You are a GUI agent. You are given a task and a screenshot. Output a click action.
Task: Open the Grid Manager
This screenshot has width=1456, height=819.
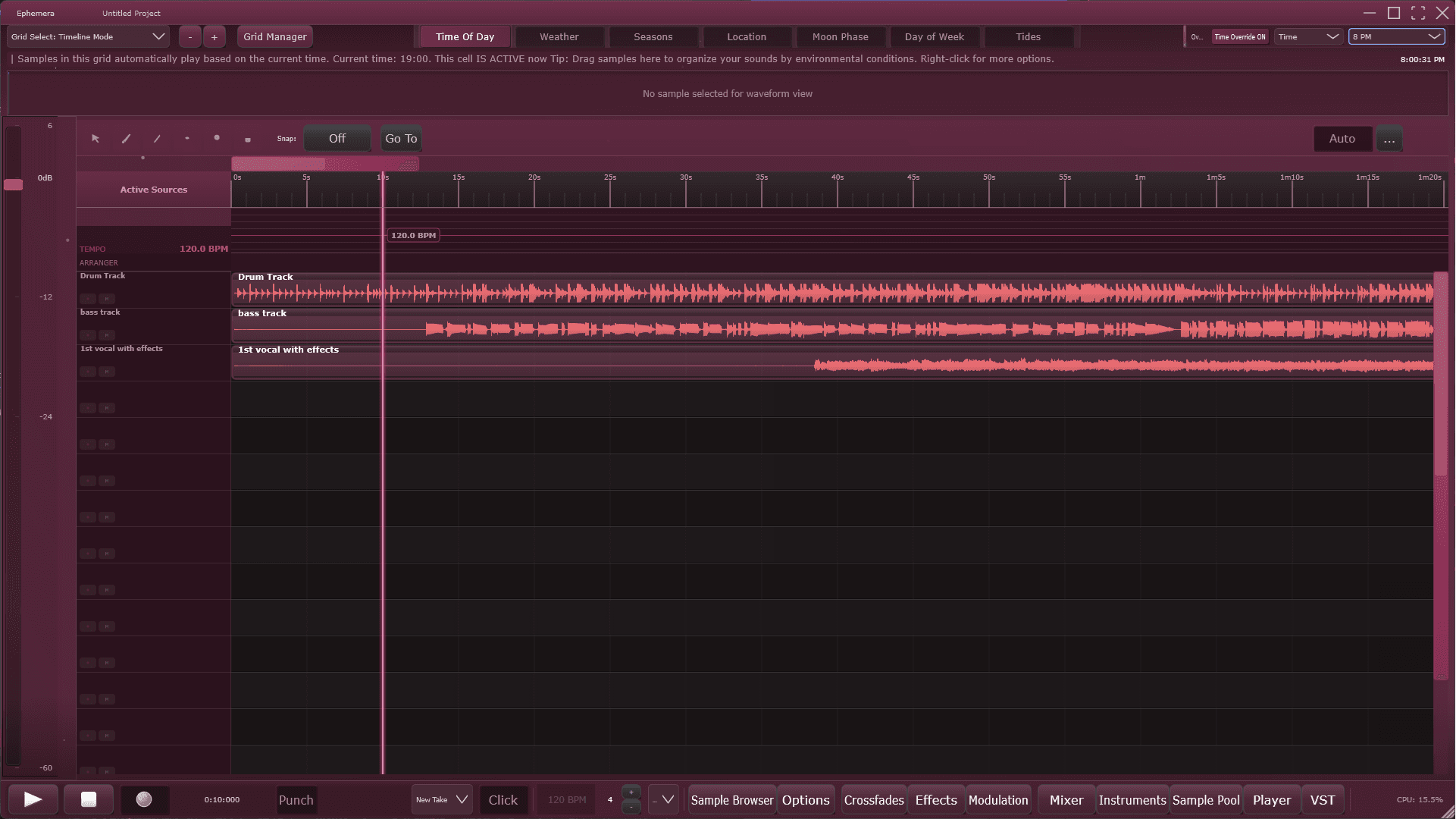[x=274, y=36]
